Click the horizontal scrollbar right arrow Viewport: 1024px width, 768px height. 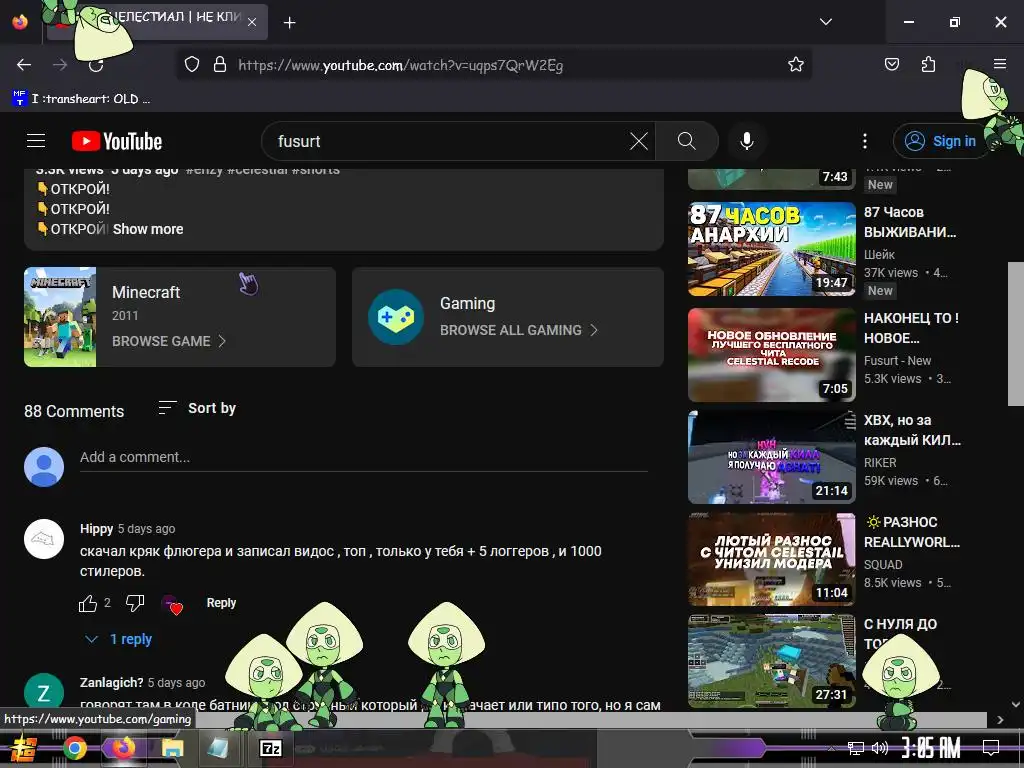click(1000, 720)
